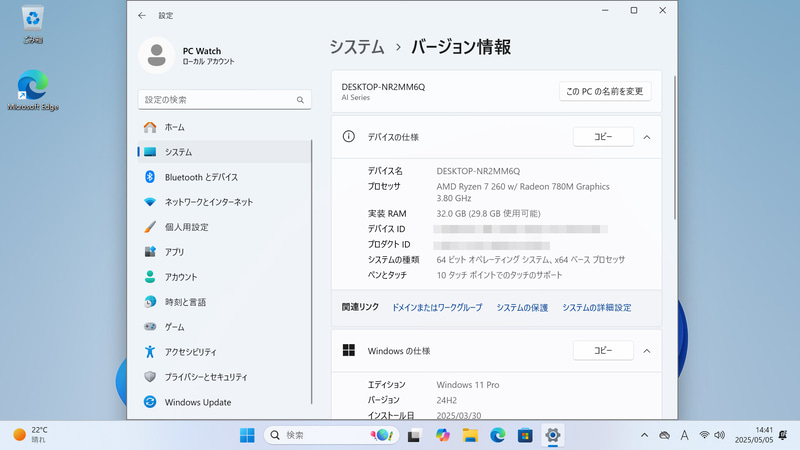Screen dimensions: 800x450
Task: Open ネットワークとインターネット settings
Action: click(224, 202)
